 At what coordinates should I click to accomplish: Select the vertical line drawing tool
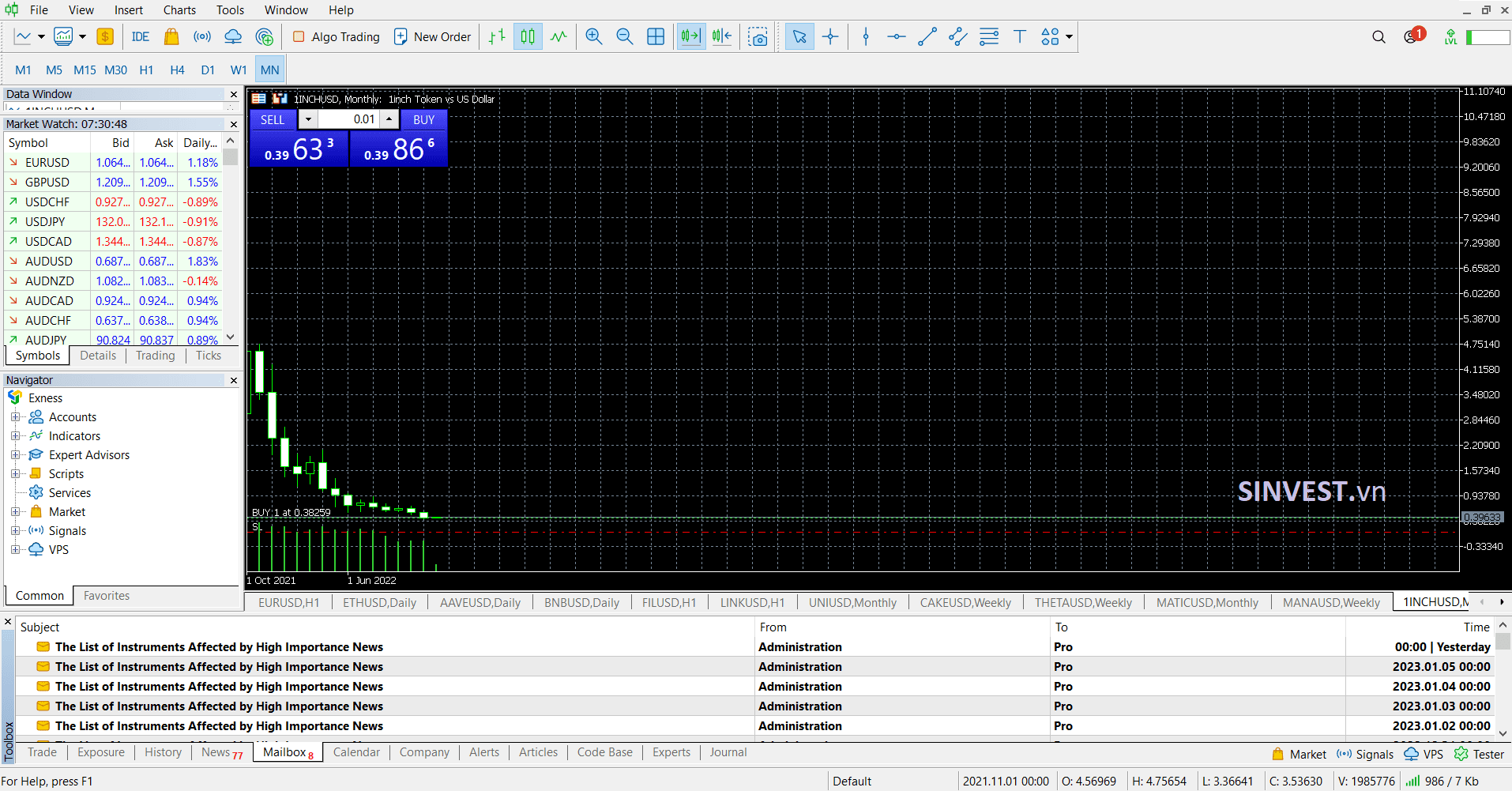(866, 36)
